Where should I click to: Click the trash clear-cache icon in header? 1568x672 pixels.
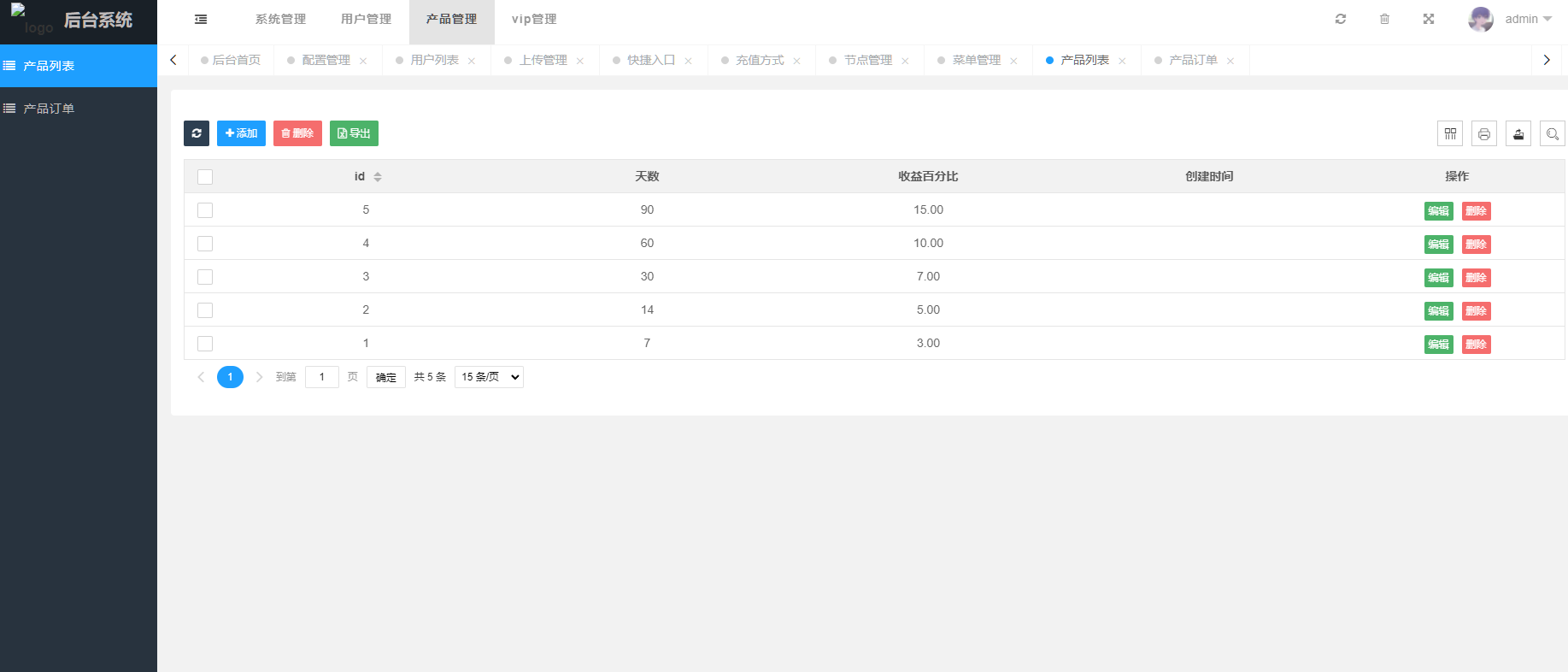pyautogui.click(x=1384, y=19)
